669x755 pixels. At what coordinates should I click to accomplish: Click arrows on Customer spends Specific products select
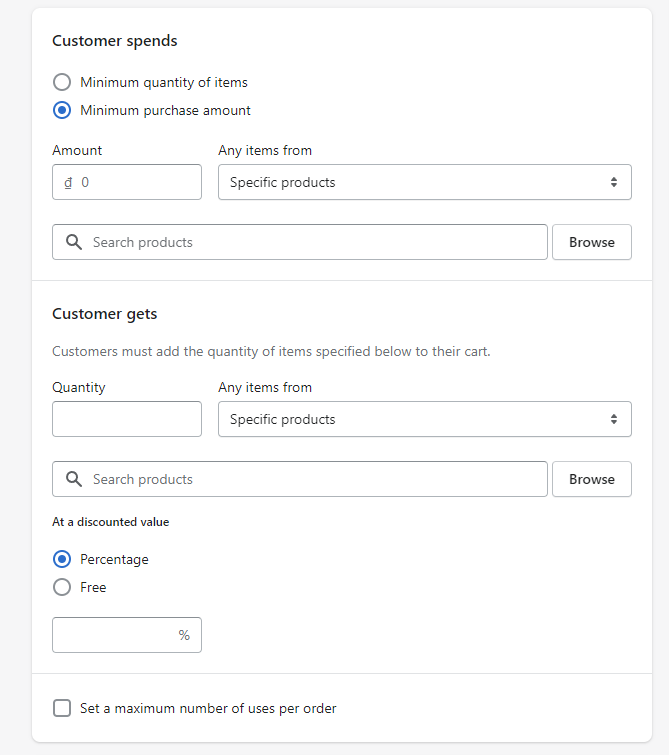click(614, 182)
